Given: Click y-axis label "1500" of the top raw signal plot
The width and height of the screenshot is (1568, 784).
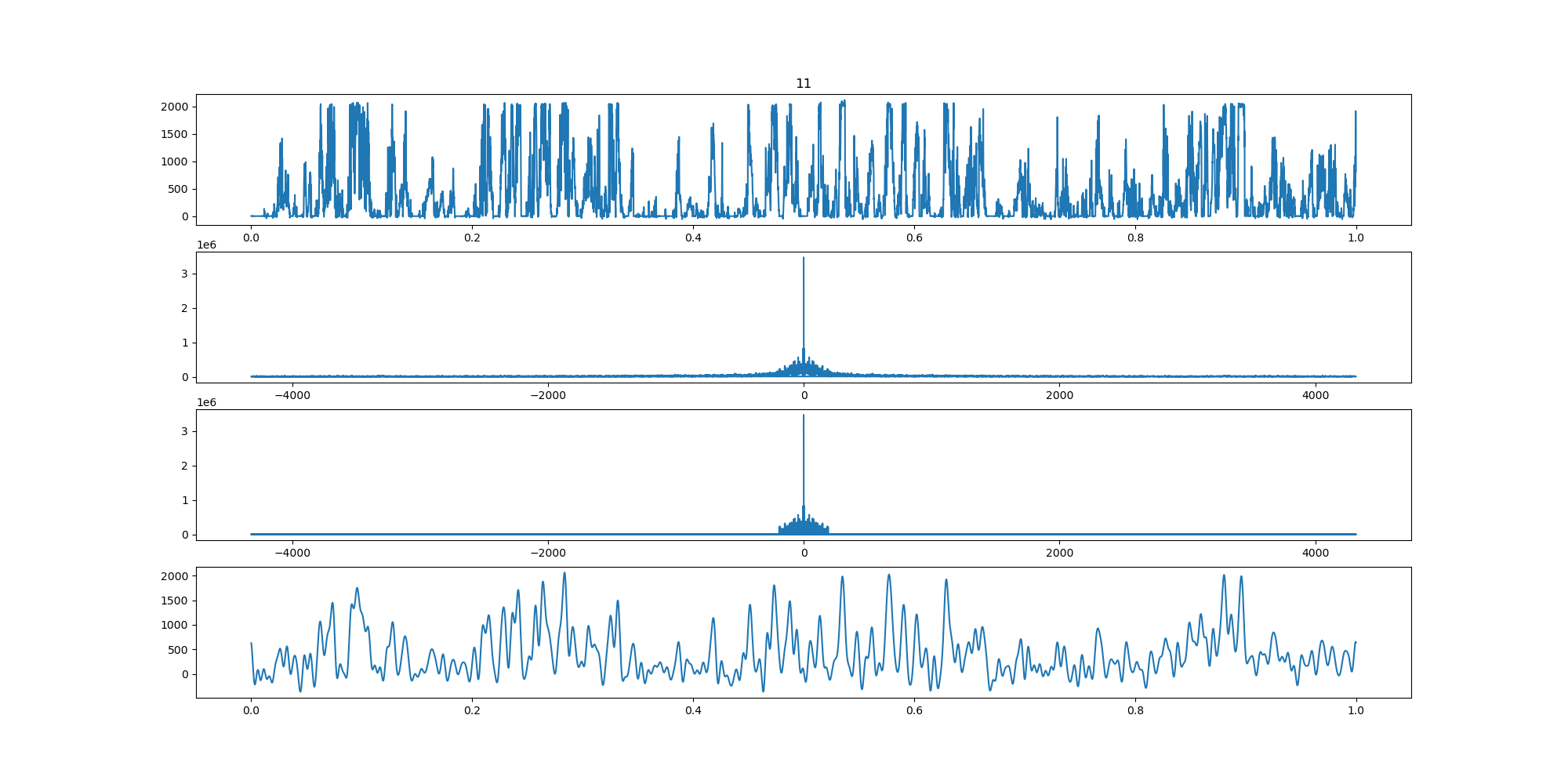Looking at the screenshot, I should (174, 134).
